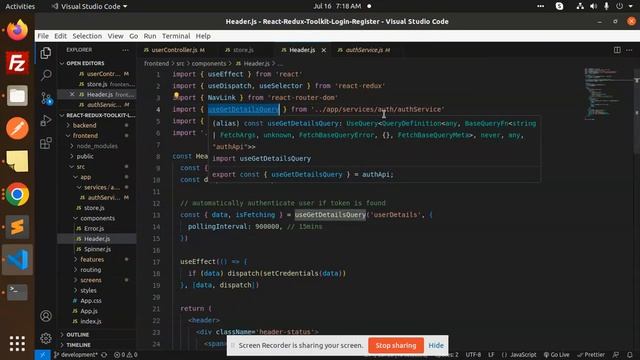Click Hide on screen sharing bar
640x360 pixels.
tap(436, 345)
